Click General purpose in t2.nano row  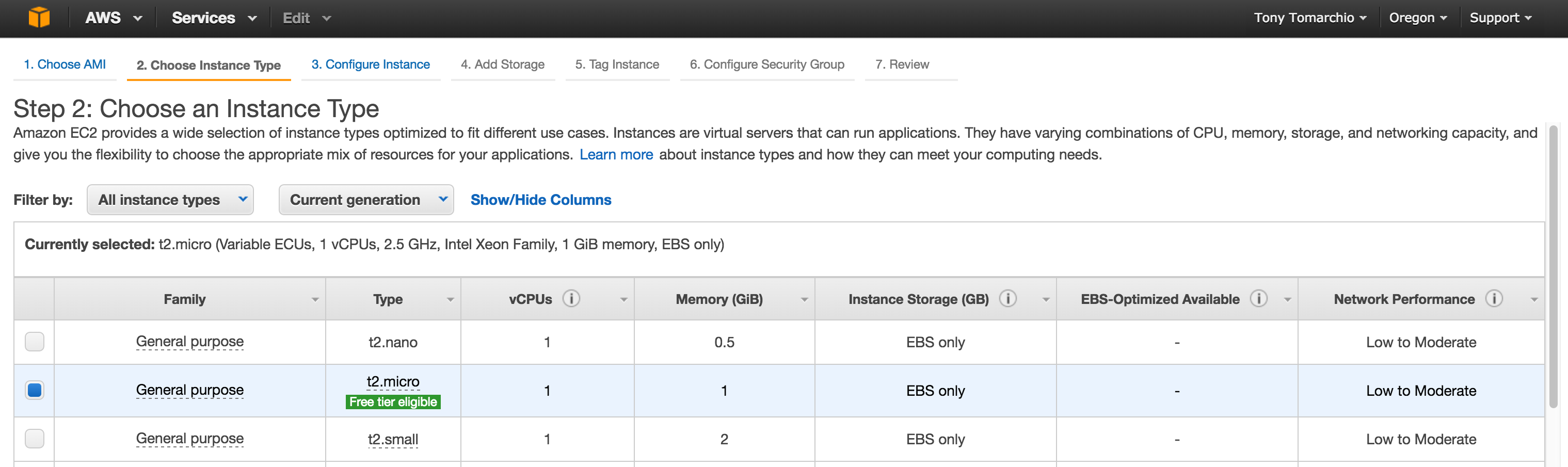pyautogui.click(x=190, y=342)
